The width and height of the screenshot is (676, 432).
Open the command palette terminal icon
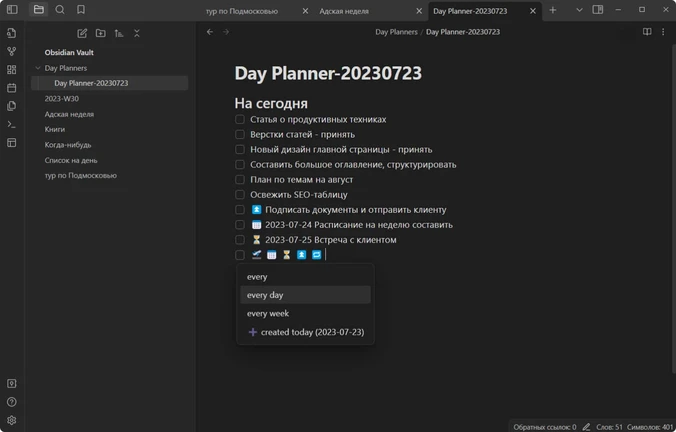coord(12,124)
